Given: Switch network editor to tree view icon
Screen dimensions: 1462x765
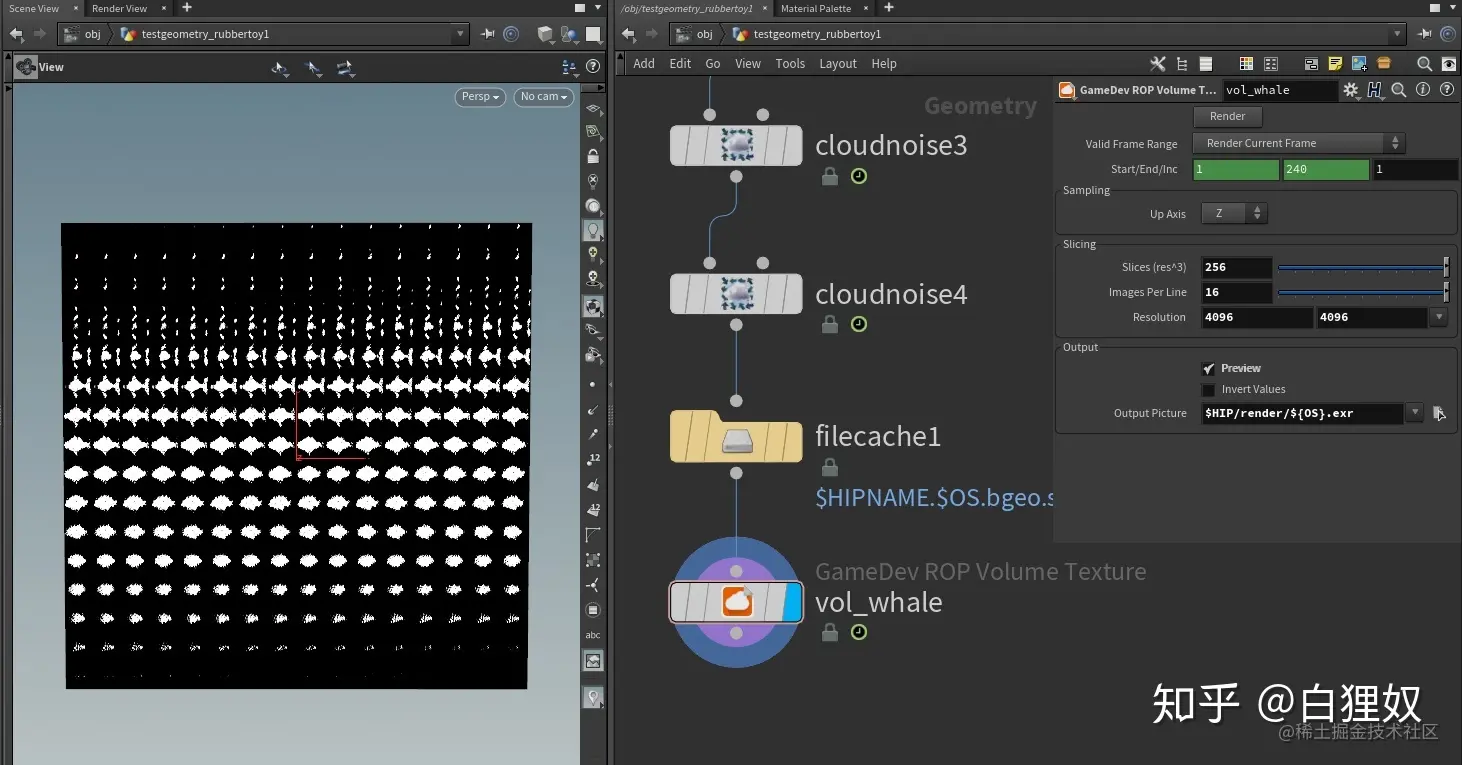Looking at the screenshot, I should point(1182,64).
